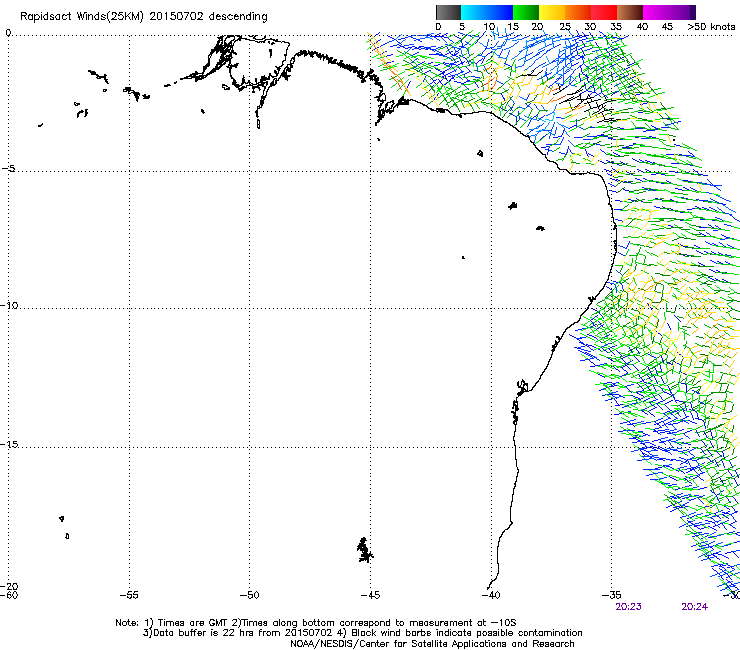
Task: Click the note line 'Times are GMT'
Action: 193,623
